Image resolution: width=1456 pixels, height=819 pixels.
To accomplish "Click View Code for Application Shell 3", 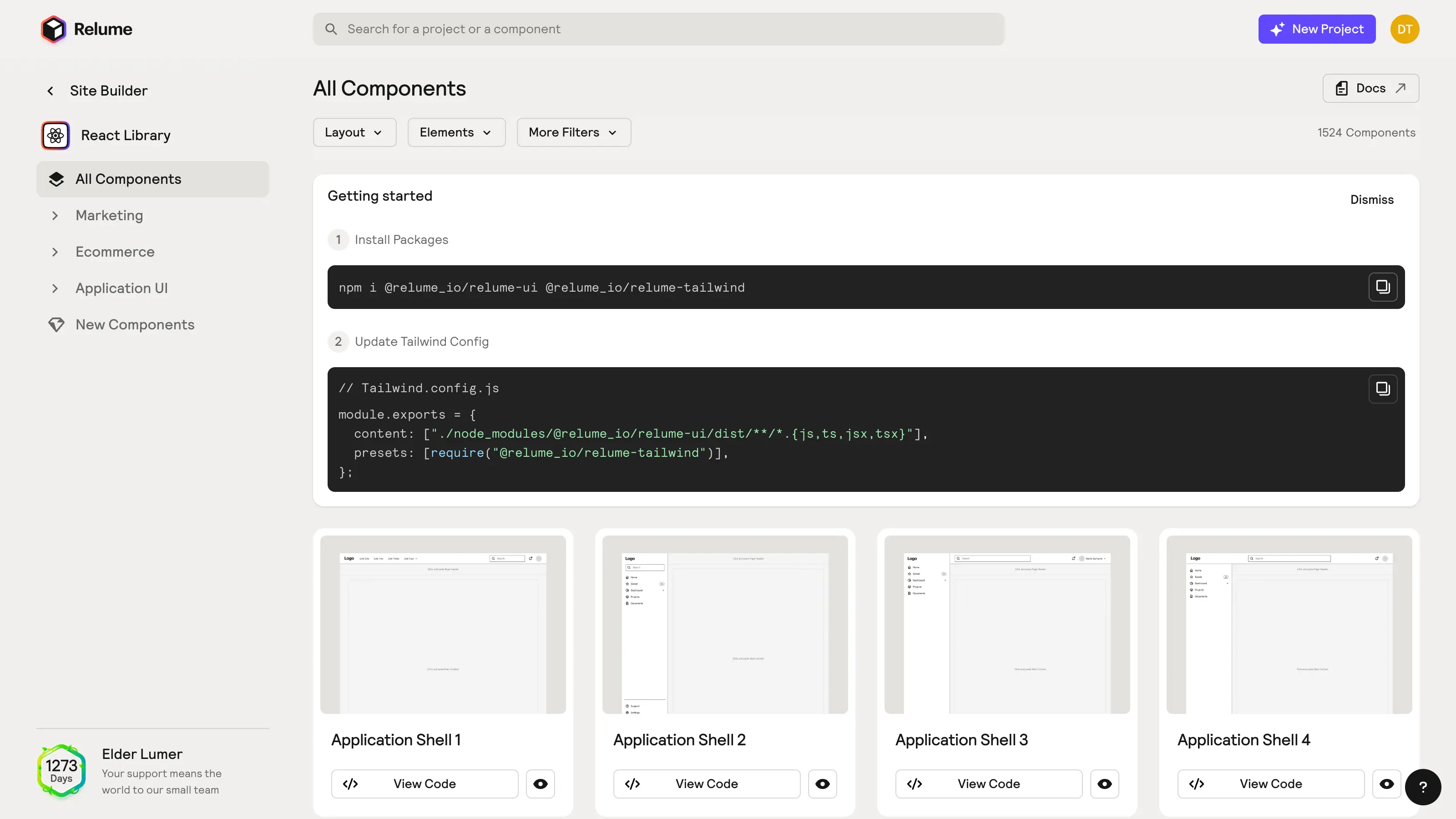I will point(989,784).
